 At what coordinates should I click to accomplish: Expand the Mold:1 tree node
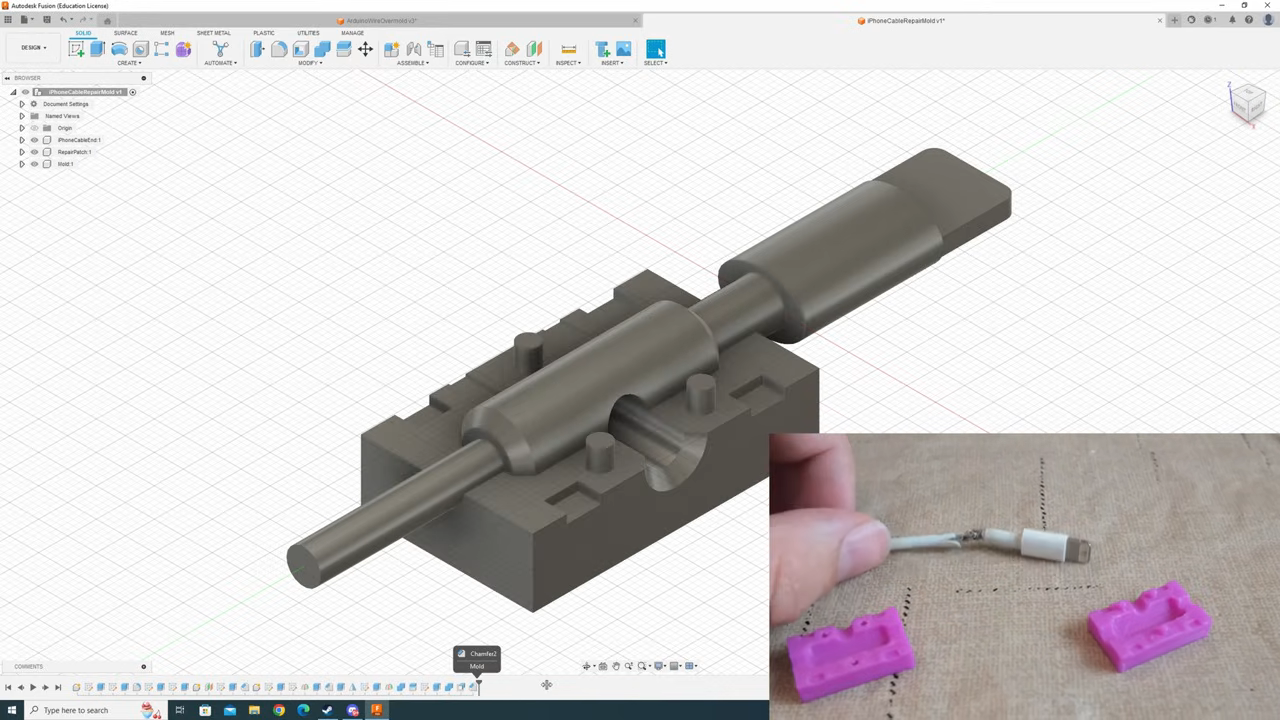click(22, 164)
